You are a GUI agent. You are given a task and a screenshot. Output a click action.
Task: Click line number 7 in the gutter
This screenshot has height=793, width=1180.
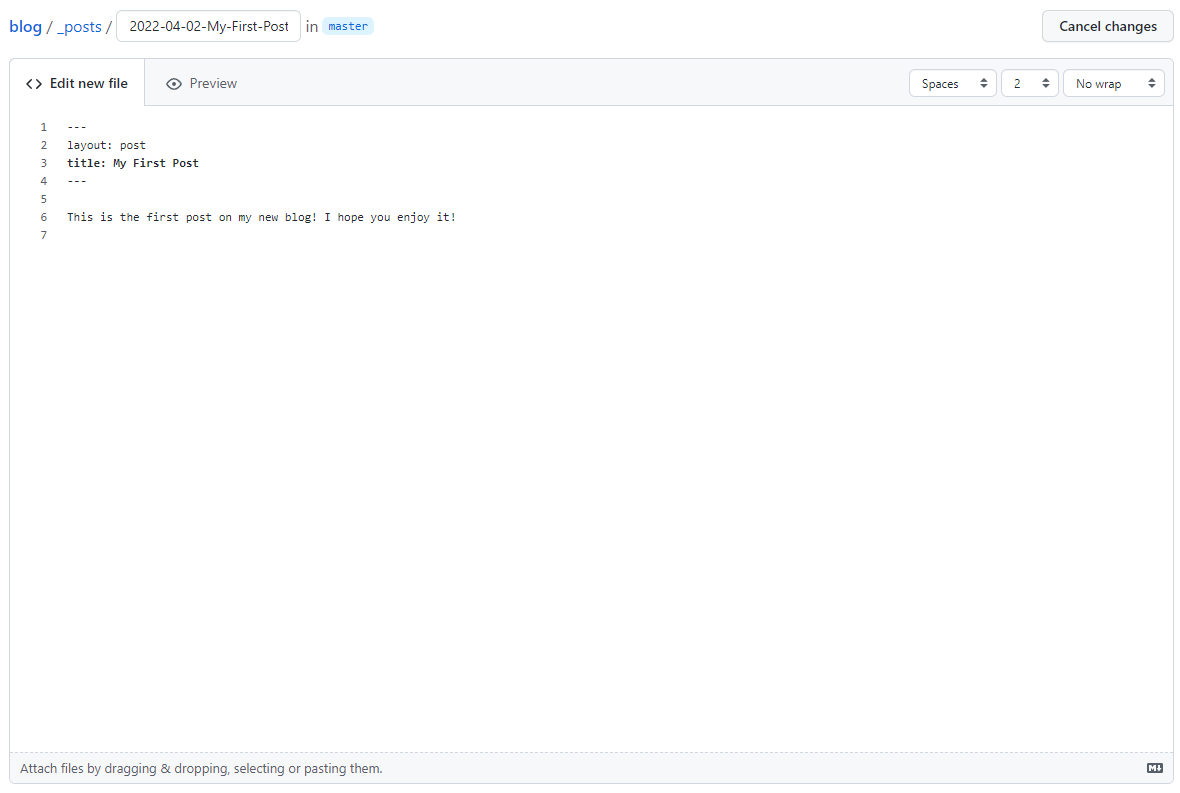coord(43,235)
